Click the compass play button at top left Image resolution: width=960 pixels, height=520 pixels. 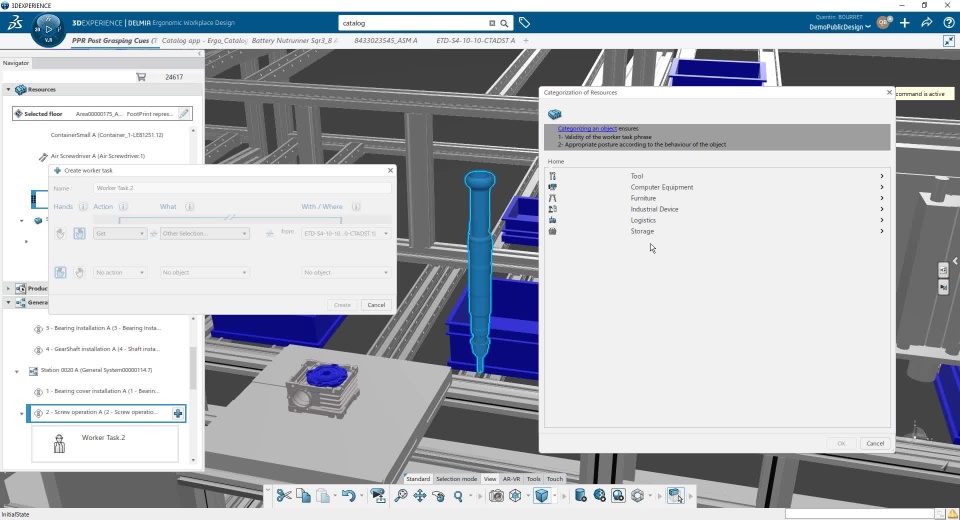49,29
